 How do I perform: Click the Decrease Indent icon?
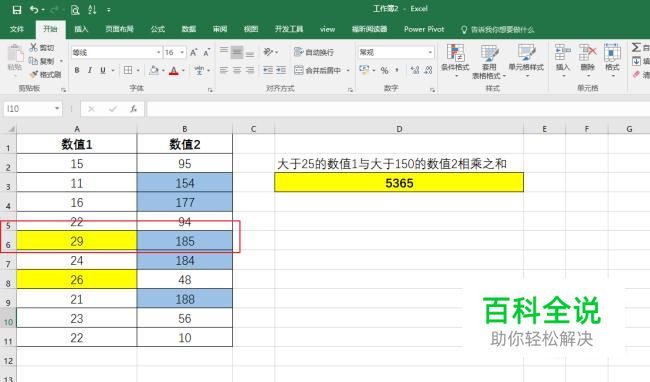[268, 70]
